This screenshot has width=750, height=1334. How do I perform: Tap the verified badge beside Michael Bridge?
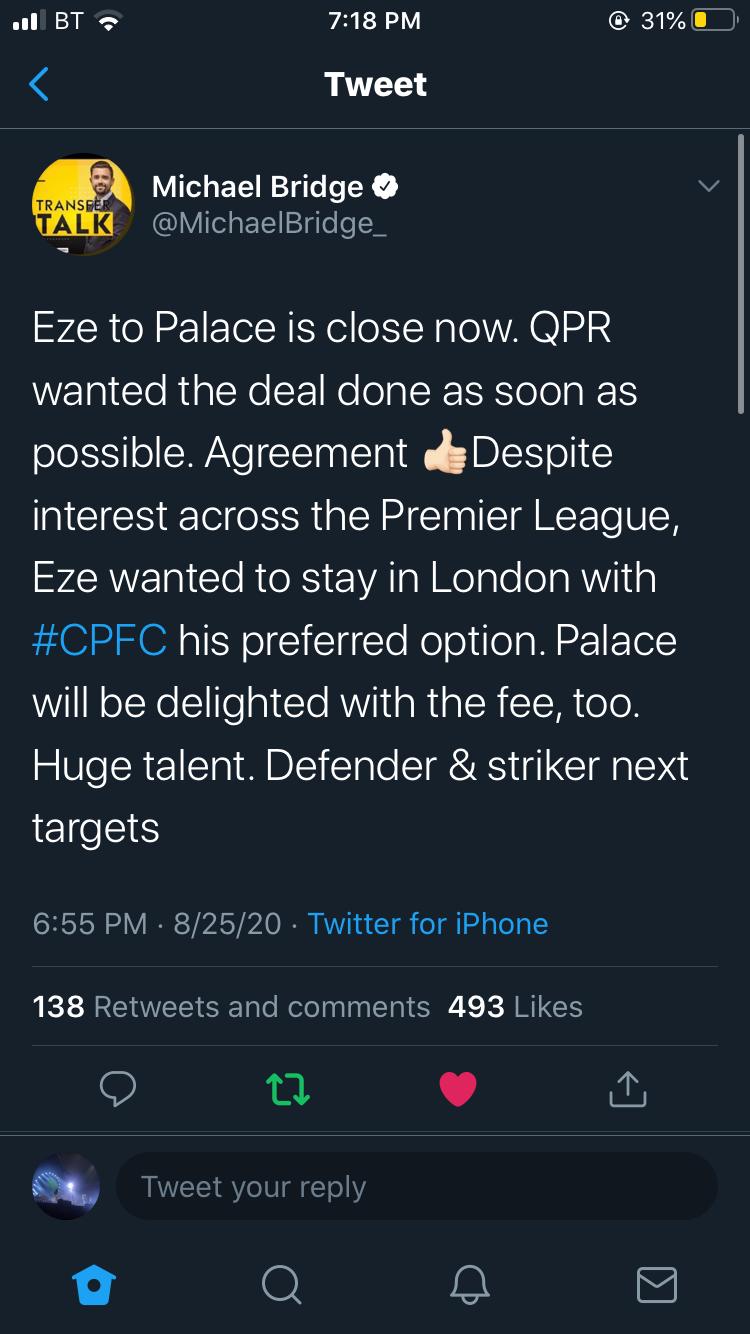pyautogui.click(x=387, y=186)
